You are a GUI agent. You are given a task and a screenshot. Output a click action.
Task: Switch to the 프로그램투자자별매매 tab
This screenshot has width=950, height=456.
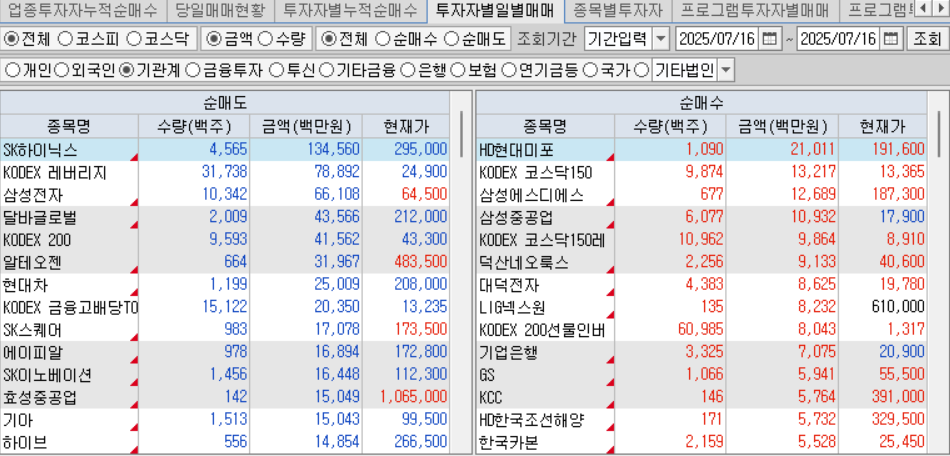754,10
